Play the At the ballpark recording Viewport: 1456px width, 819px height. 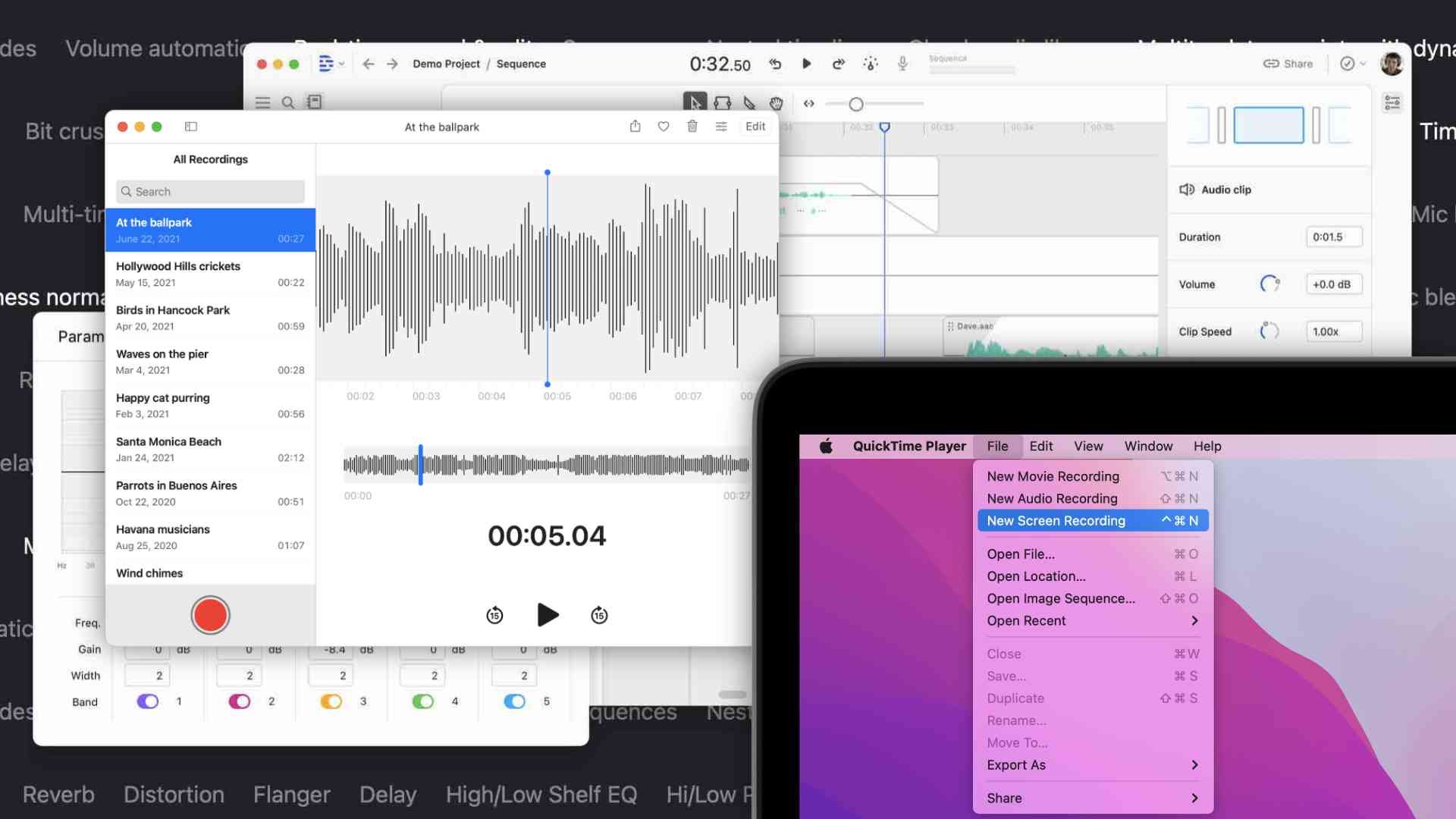click(548, 615)
